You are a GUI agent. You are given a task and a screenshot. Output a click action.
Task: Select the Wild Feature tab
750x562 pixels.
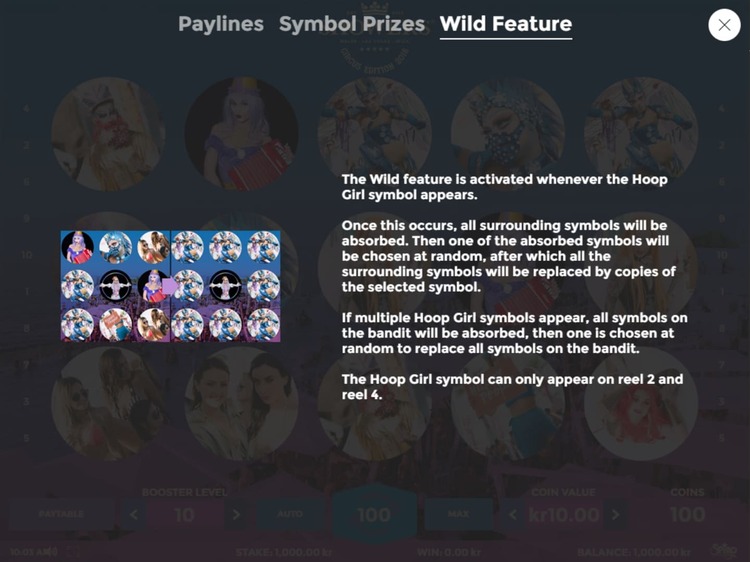click(506, 24)
